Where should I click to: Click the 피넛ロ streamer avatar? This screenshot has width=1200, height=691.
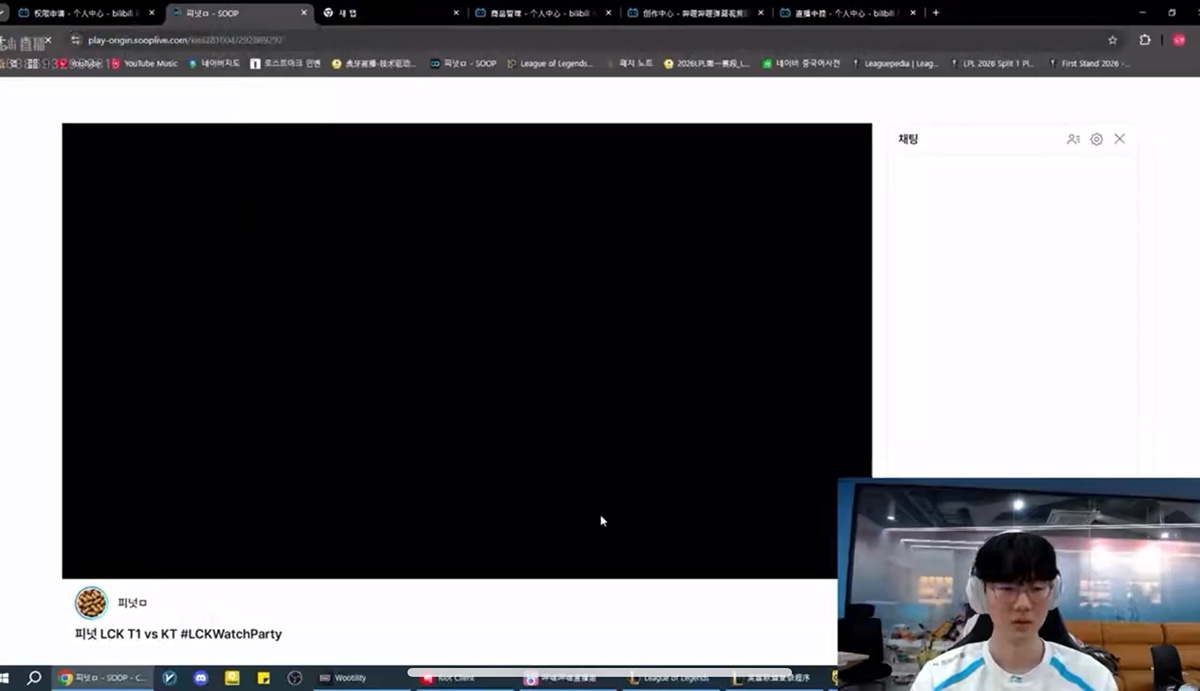pyautogui.click(x=91, y=602)
